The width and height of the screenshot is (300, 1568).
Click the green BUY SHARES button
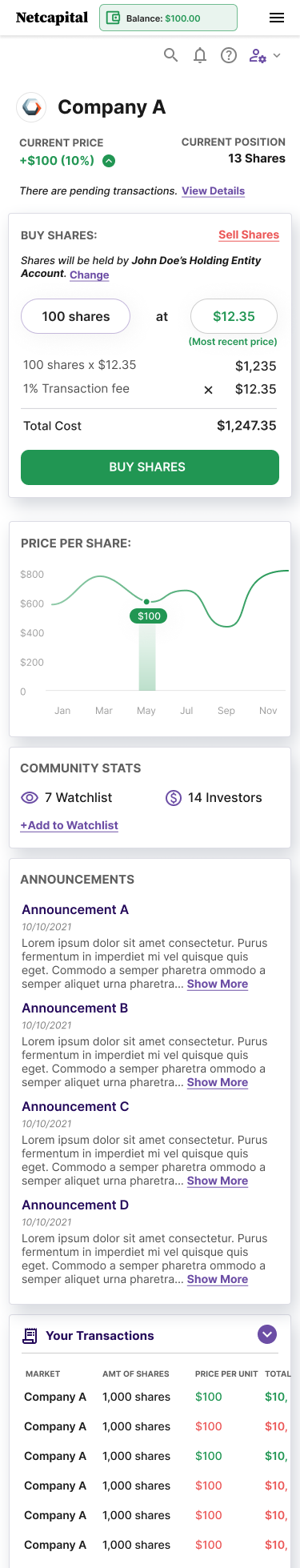[x=150, y=467]
